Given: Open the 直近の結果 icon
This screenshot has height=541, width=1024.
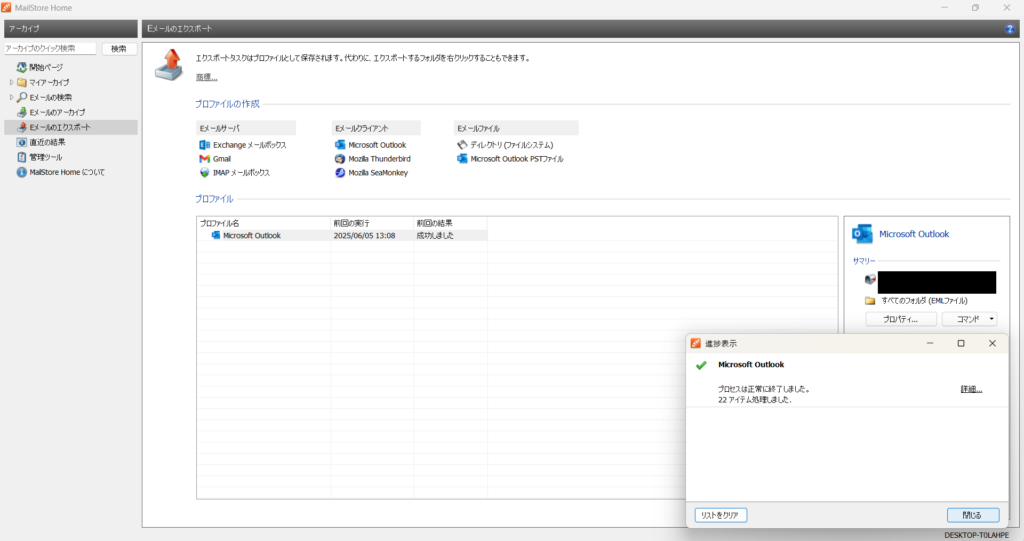Looking at the screenshot, I should [22, 142].
